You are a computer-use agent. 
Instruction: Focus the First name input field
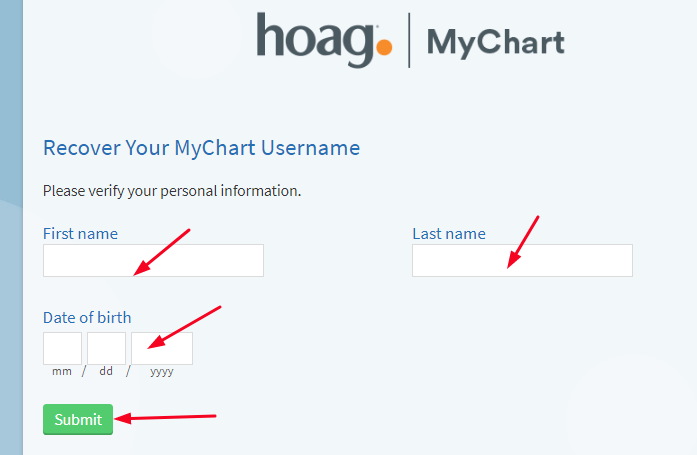pyautogui.click(x=153, y=260)
